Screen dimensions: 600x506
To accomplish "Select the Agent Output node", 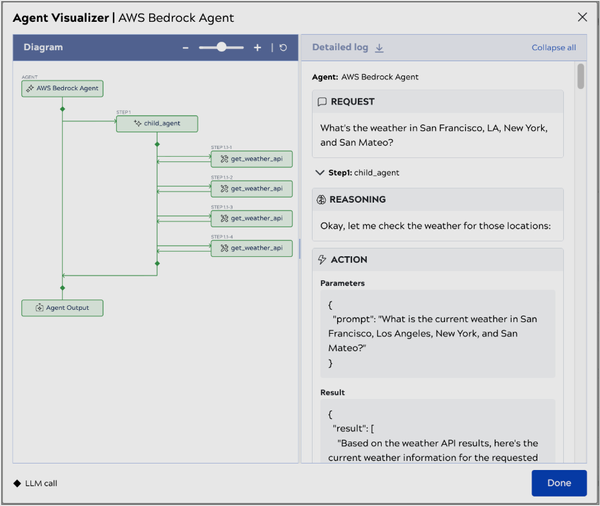I will pyautogui.click(x=62, y=307).
